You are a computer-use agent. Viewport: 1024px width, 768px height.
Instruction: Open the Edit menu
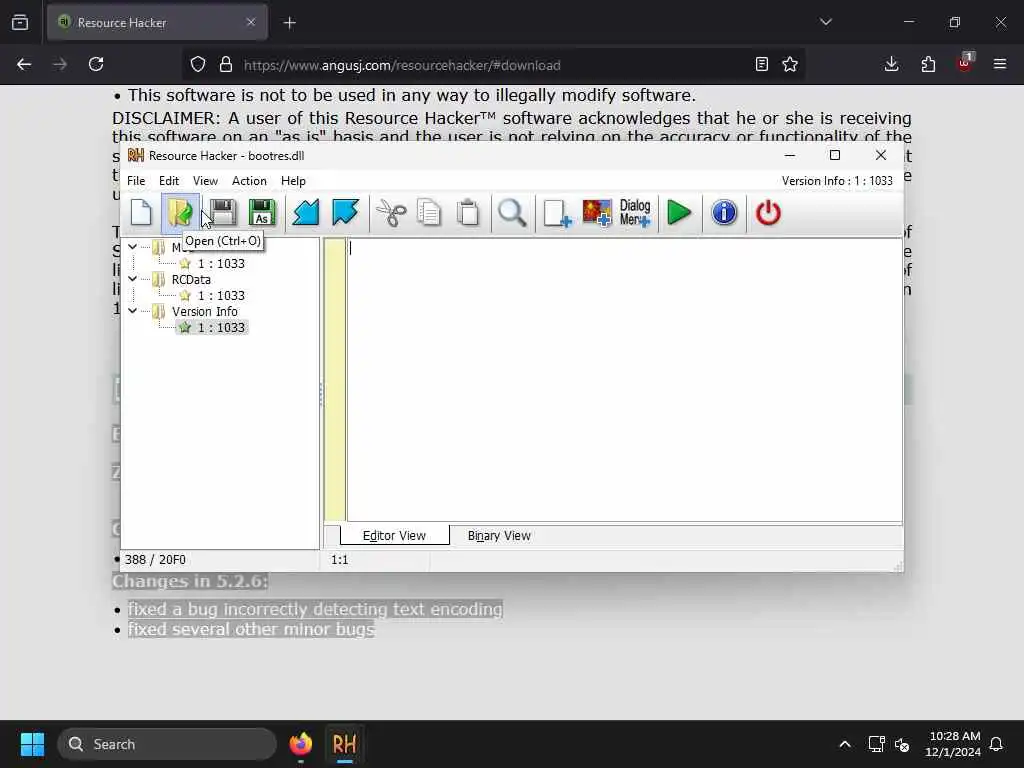coord(168,181)
